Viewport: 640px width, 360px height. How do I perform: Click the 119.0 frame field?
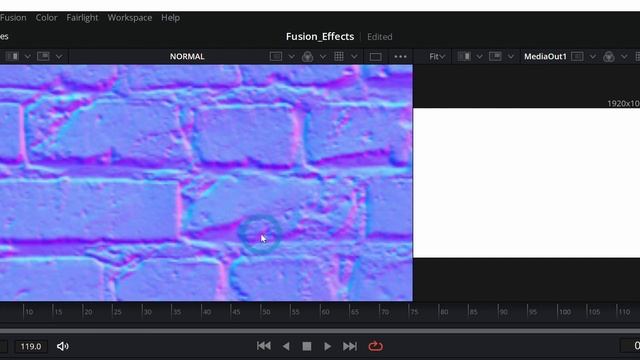31,347
